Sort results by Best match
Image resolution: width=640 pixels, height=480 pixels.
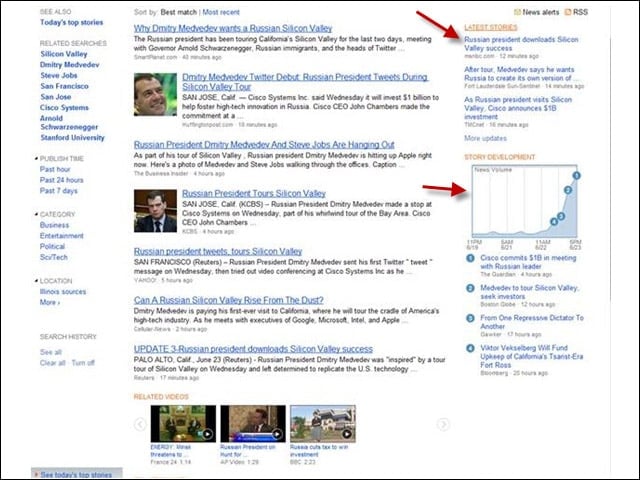coord(178,12)
